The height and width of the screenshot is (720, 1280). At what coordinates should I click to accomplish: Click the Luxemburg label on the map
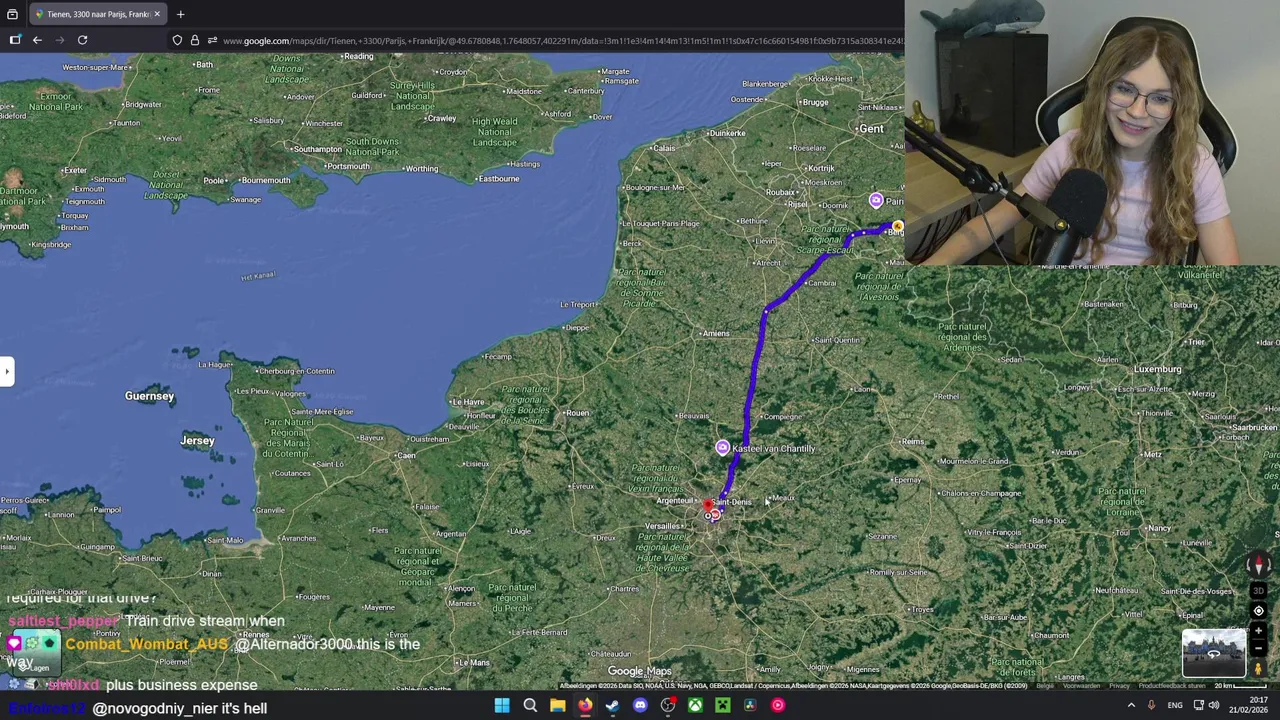(x=1157, y=369)
